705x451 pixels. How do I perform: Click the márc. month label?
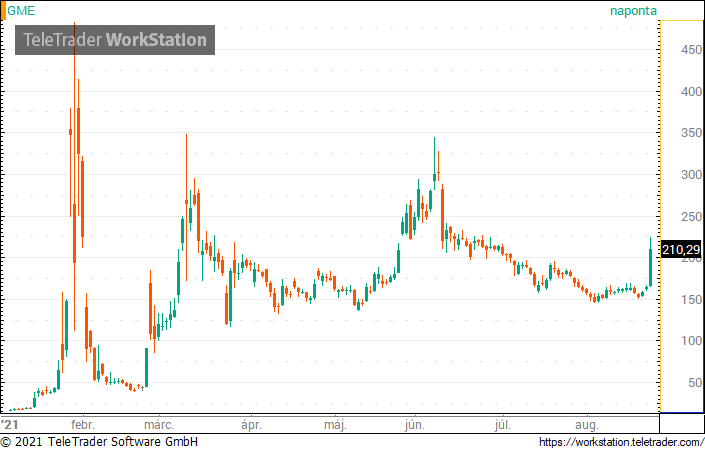(159, 424)
